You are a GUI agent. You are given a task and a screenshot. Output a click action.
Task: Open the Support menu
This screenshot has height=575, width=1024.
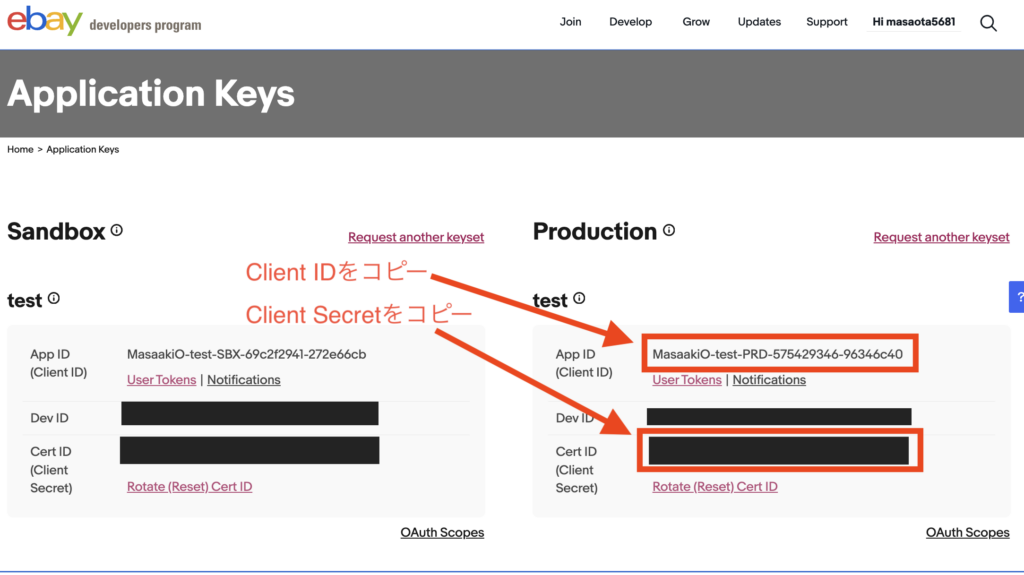(x=827, y=22)
